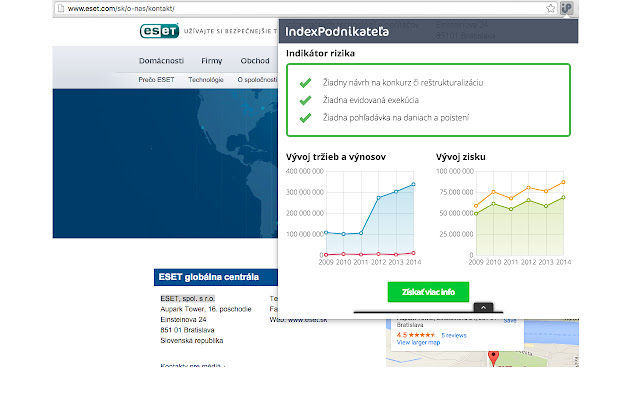Click the 4.5 star rating on map
640x400 pixels.
click(x=416, y=335)
